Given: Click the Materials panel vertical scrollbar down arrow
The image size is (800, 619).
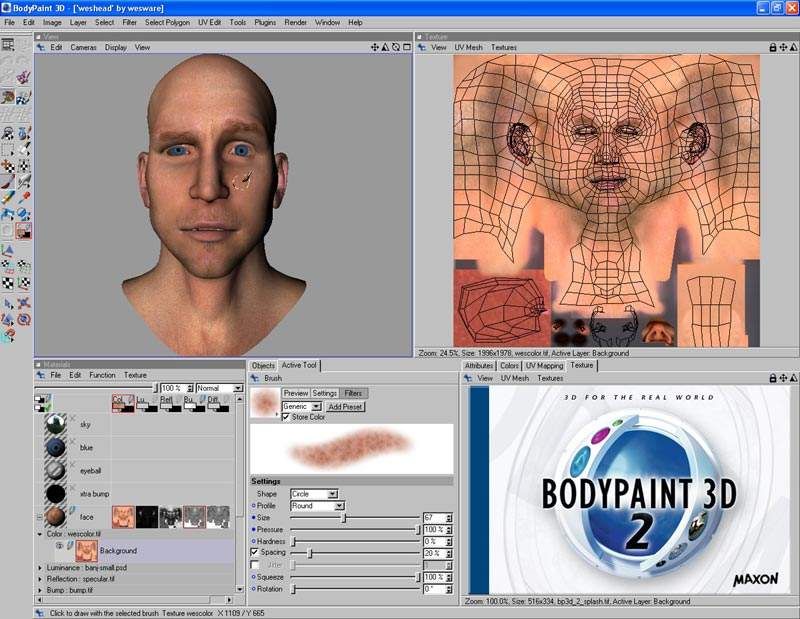Looking at the screenshot, I should 239,589.
